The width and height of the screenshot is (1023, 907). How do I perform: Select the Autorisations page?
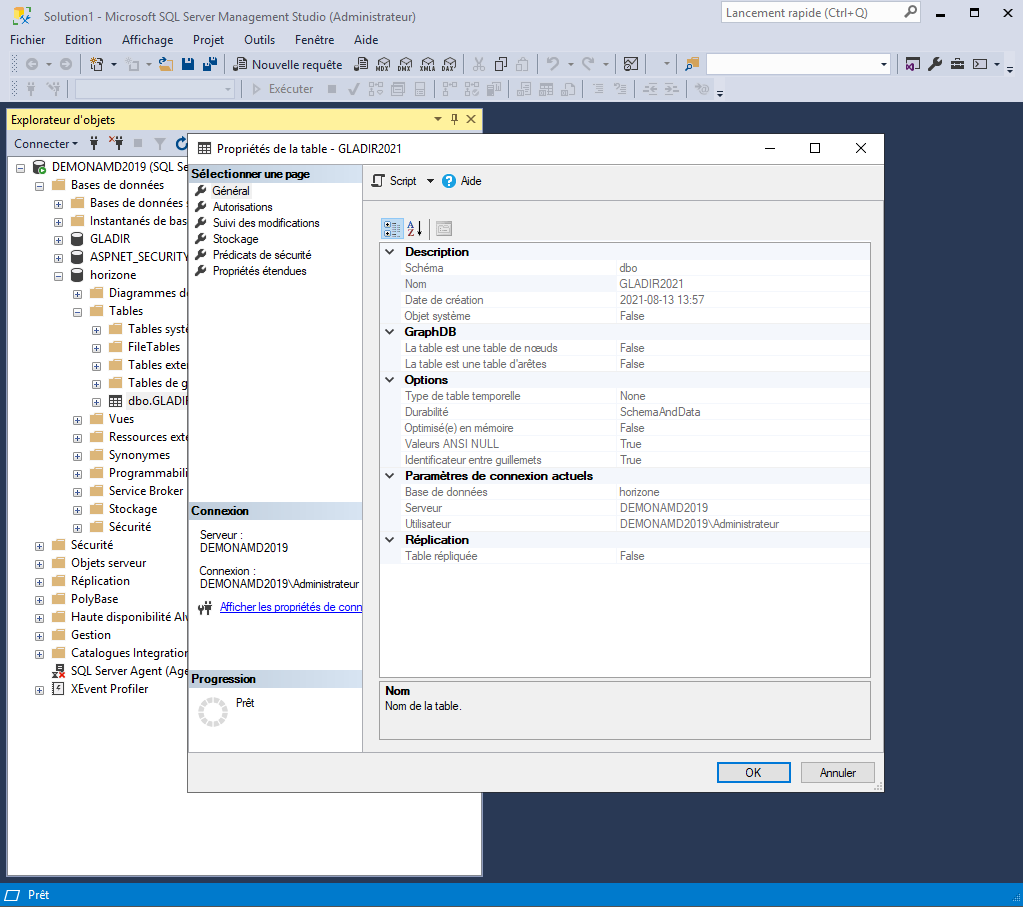click(242, 207)
